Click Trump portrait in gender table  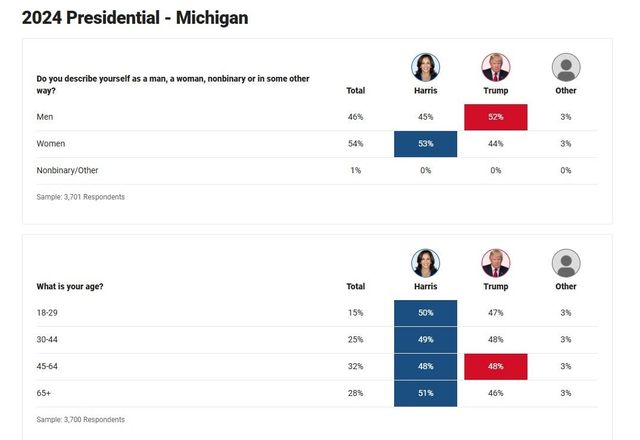coord(495,68)
